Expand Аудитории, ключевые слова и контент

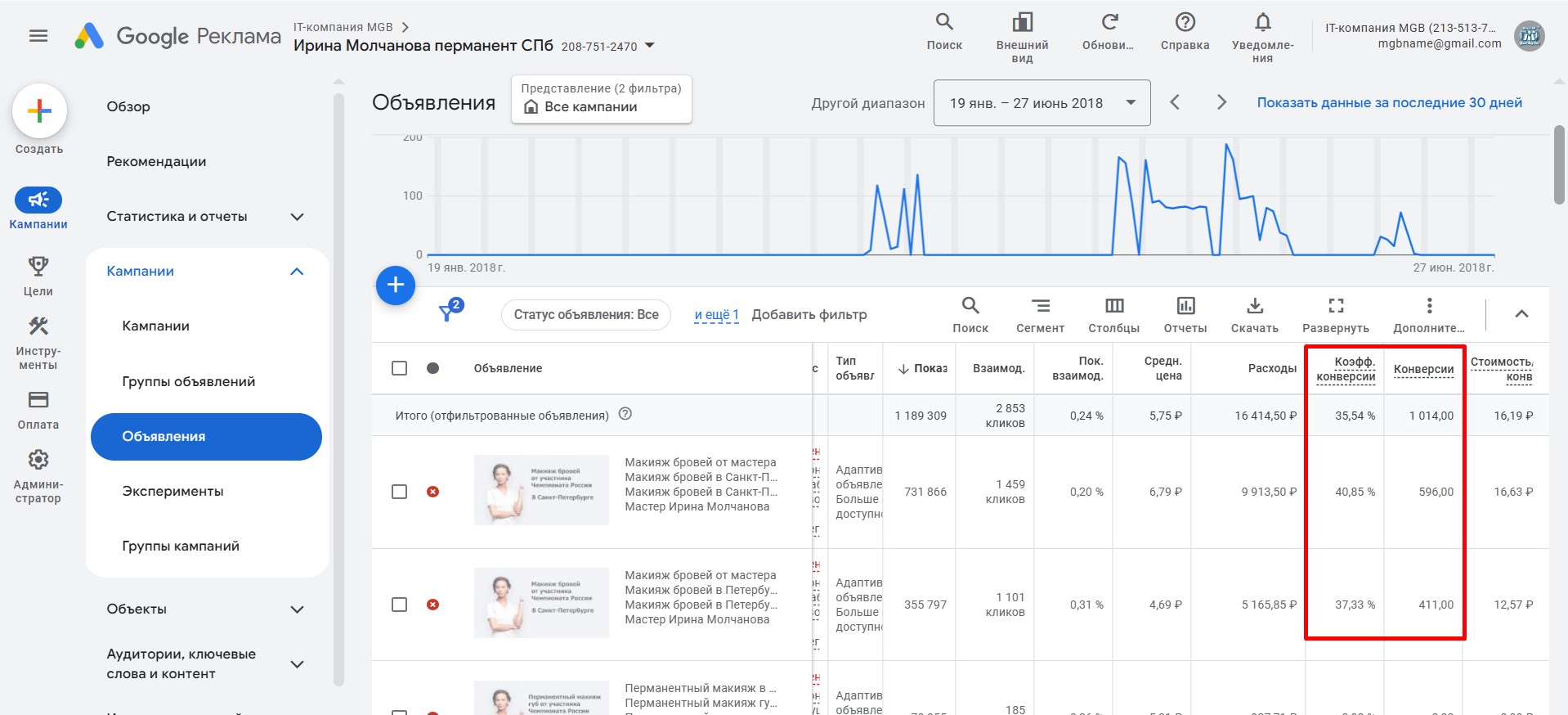298,664
